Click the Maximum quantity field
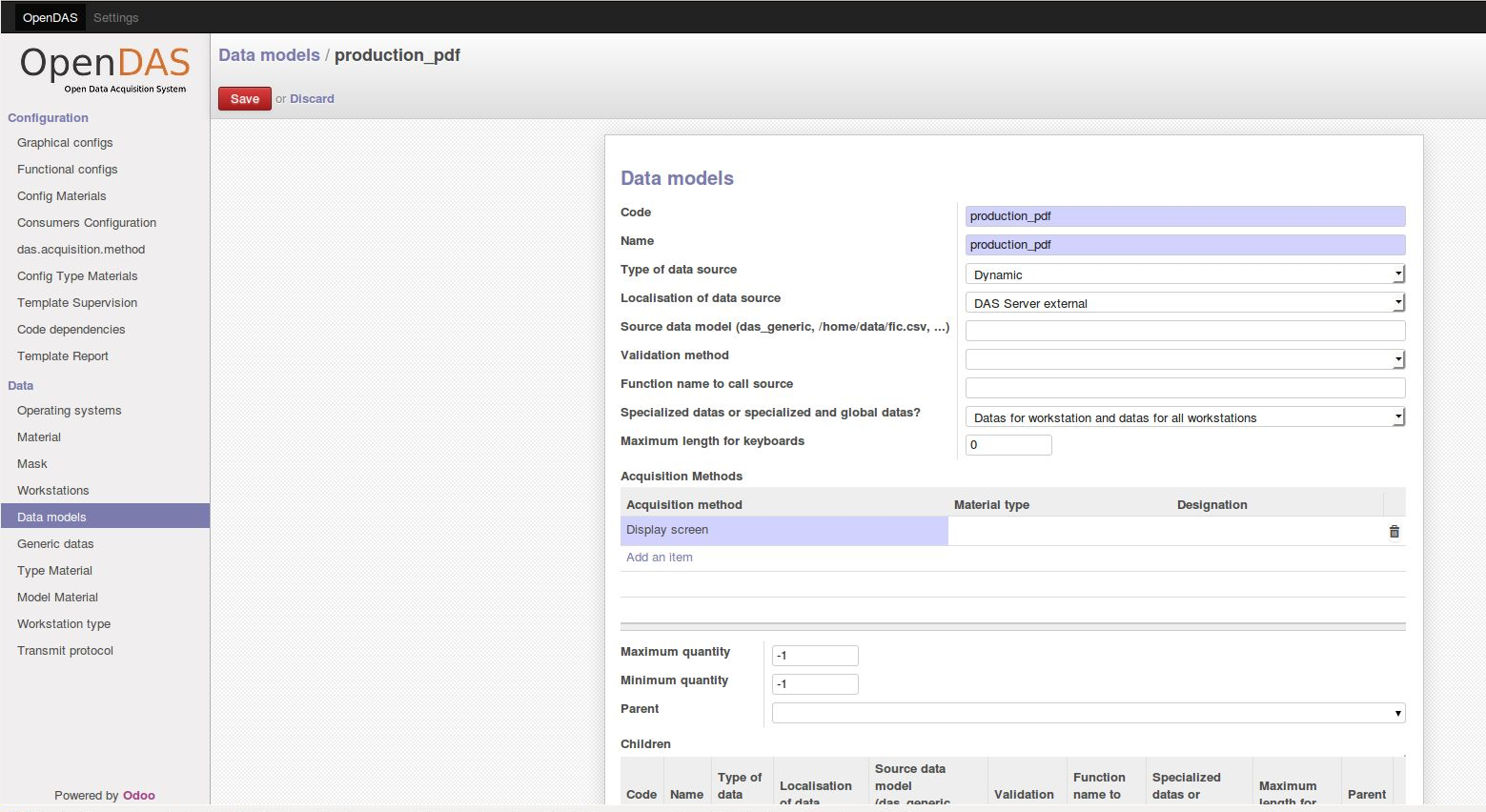 coord(815,656)
